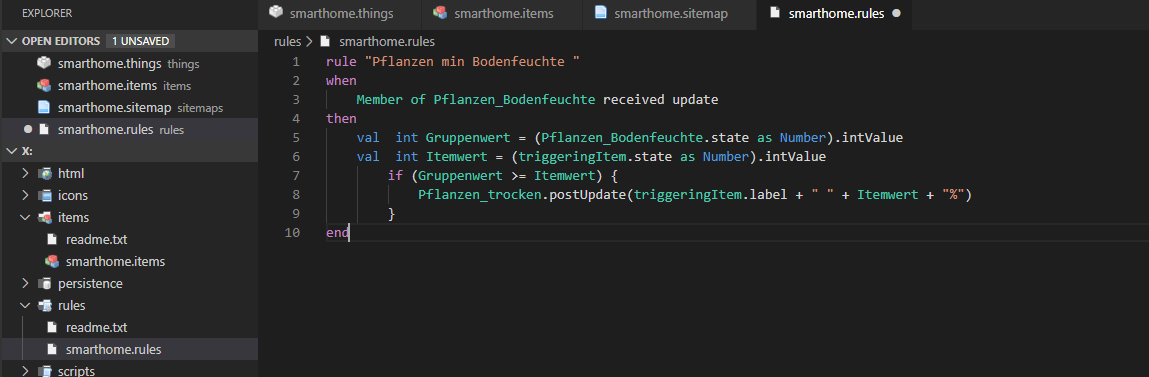Click the rules breadcrumb segment
The image size is (1149, 377).
(287, 42)
